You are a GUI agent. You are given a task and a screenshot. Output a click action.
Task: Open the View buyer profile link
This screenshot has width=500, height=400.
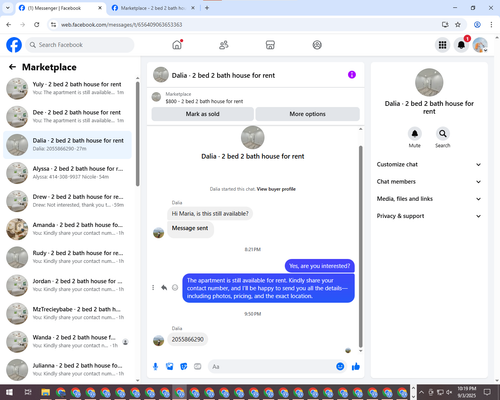(276, 189)
